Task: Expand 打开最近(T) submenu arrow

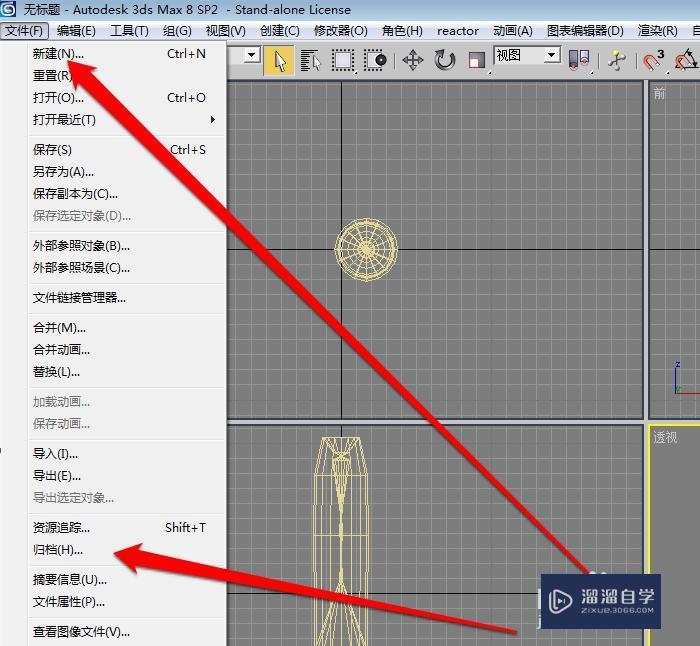Action: pyautogui.click(x=212, y=120)
